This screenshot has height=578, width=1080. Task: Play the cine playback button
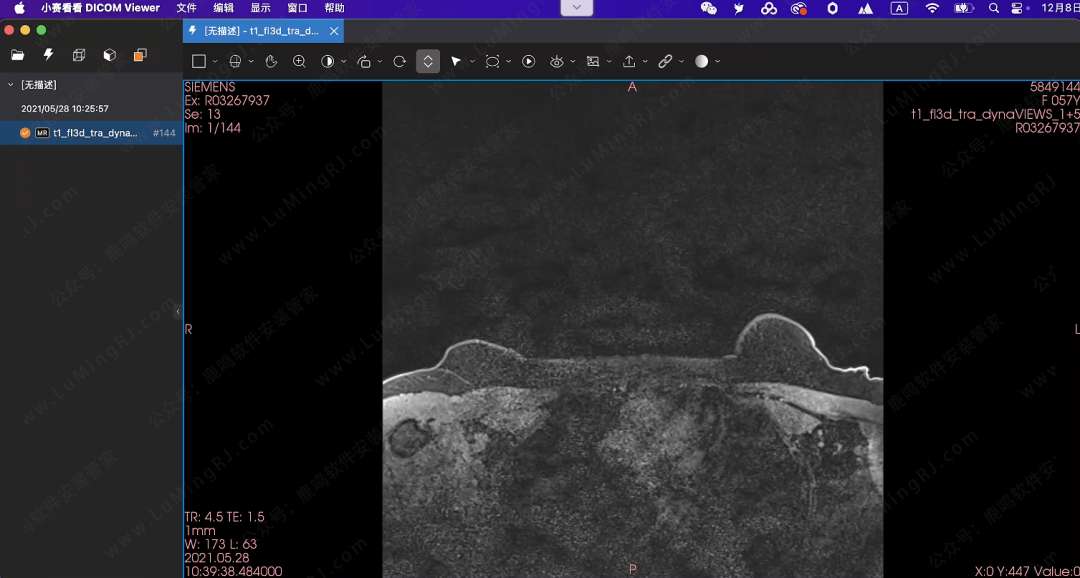pos(529,62)
